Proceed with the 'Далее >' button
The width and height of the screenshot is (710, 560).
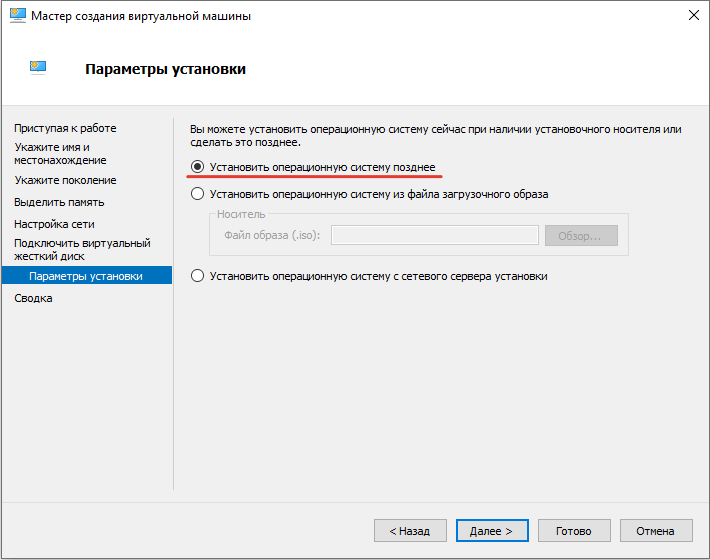(x=492, y=531)
